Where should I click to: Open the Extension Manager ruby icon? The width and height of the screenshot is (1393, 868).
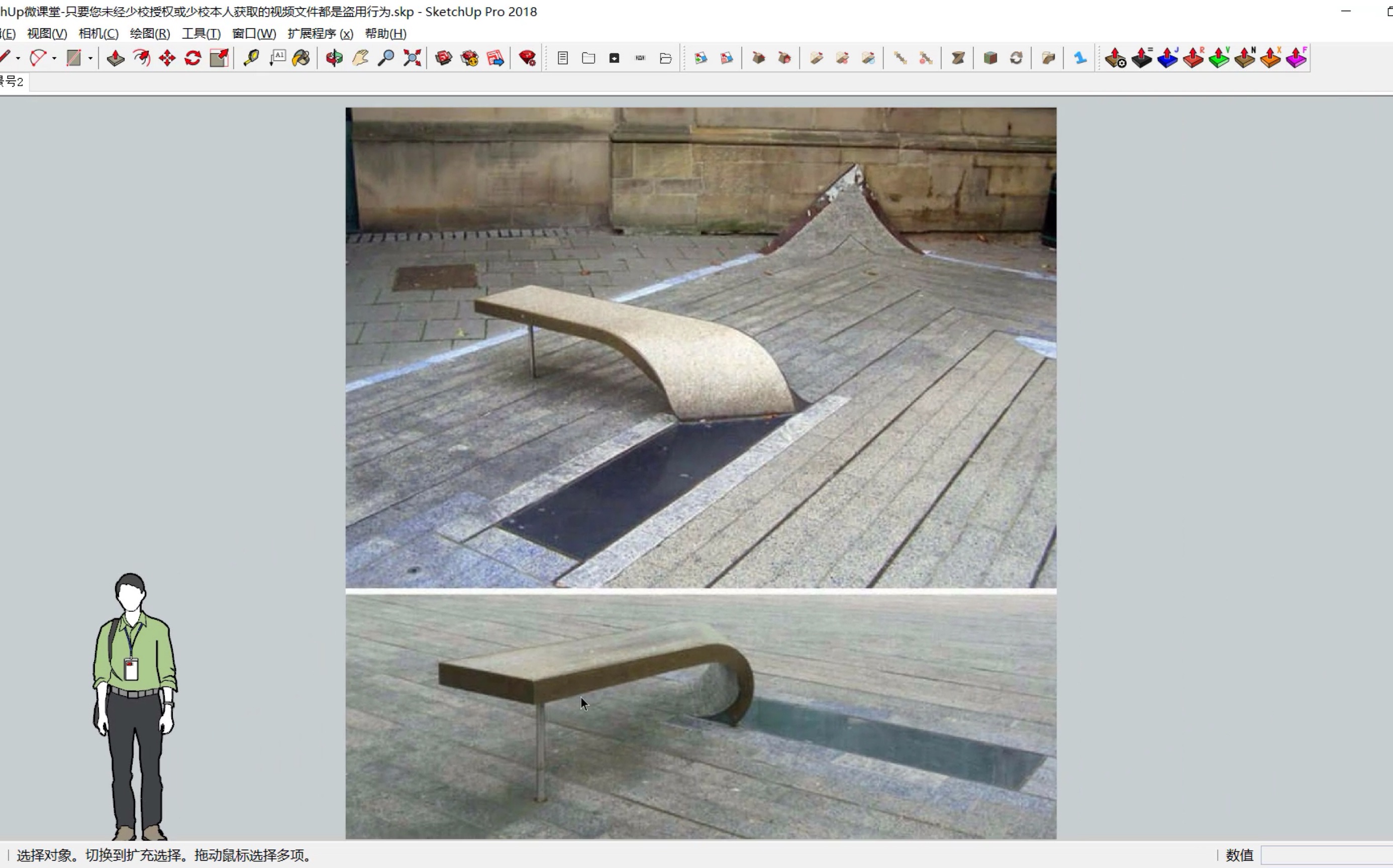pos(527,58)
